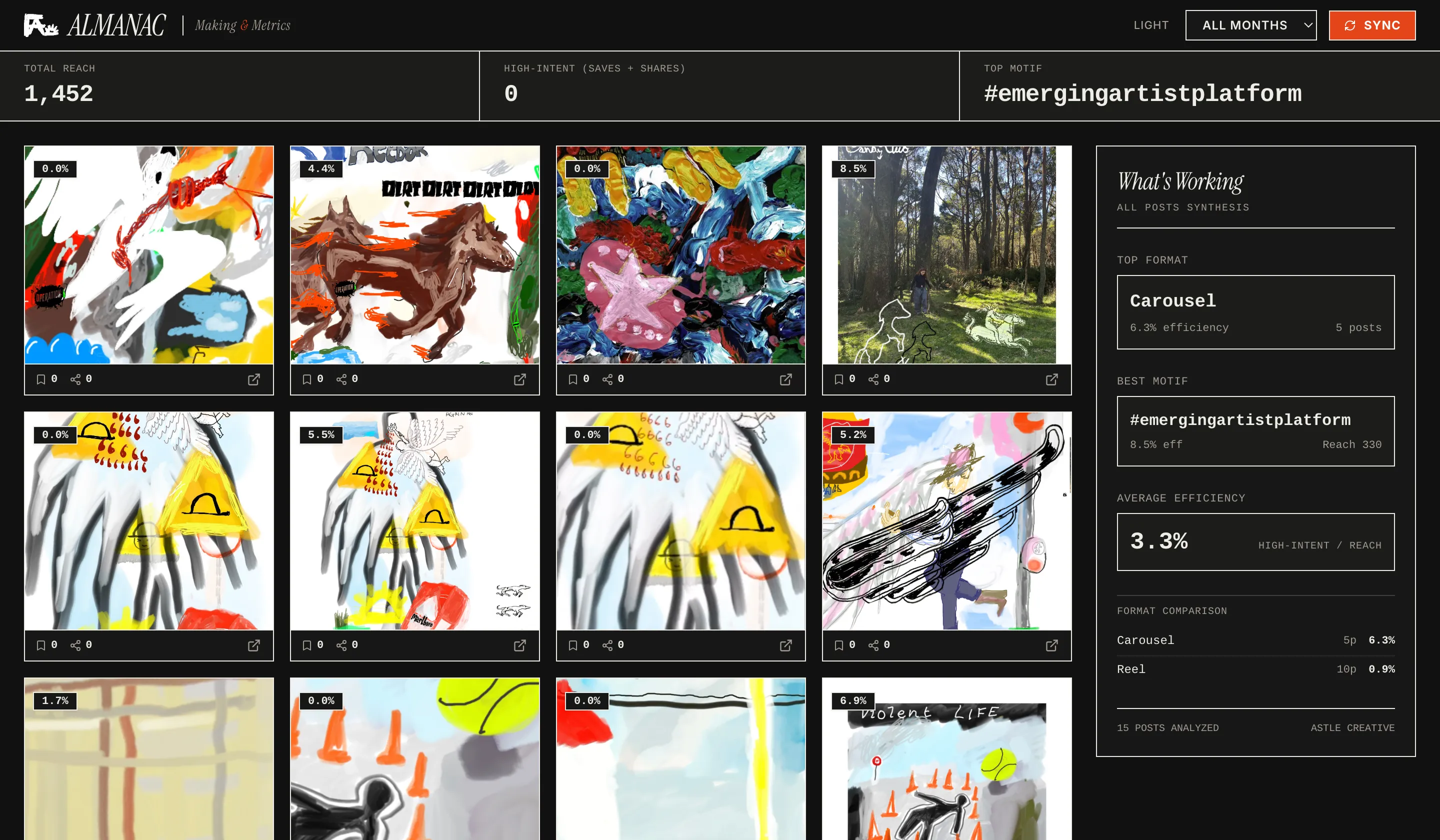This screenshot has width=1440, height=840.
Task: Bookmark icon on the 5.2% winged figure post
Action: [x=839, y=645]
